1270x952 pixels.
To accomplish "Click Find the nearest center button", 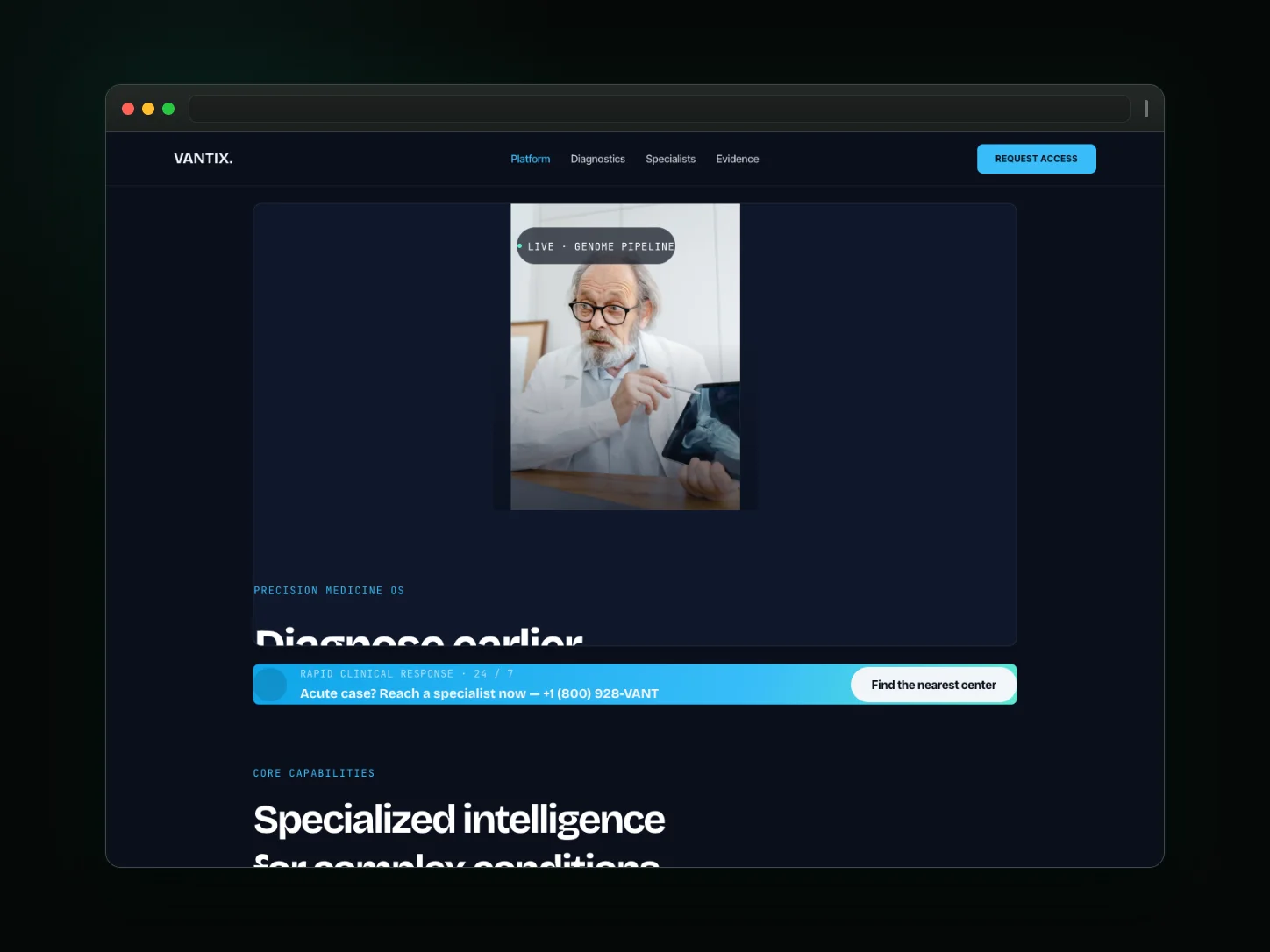I will 933,685.
